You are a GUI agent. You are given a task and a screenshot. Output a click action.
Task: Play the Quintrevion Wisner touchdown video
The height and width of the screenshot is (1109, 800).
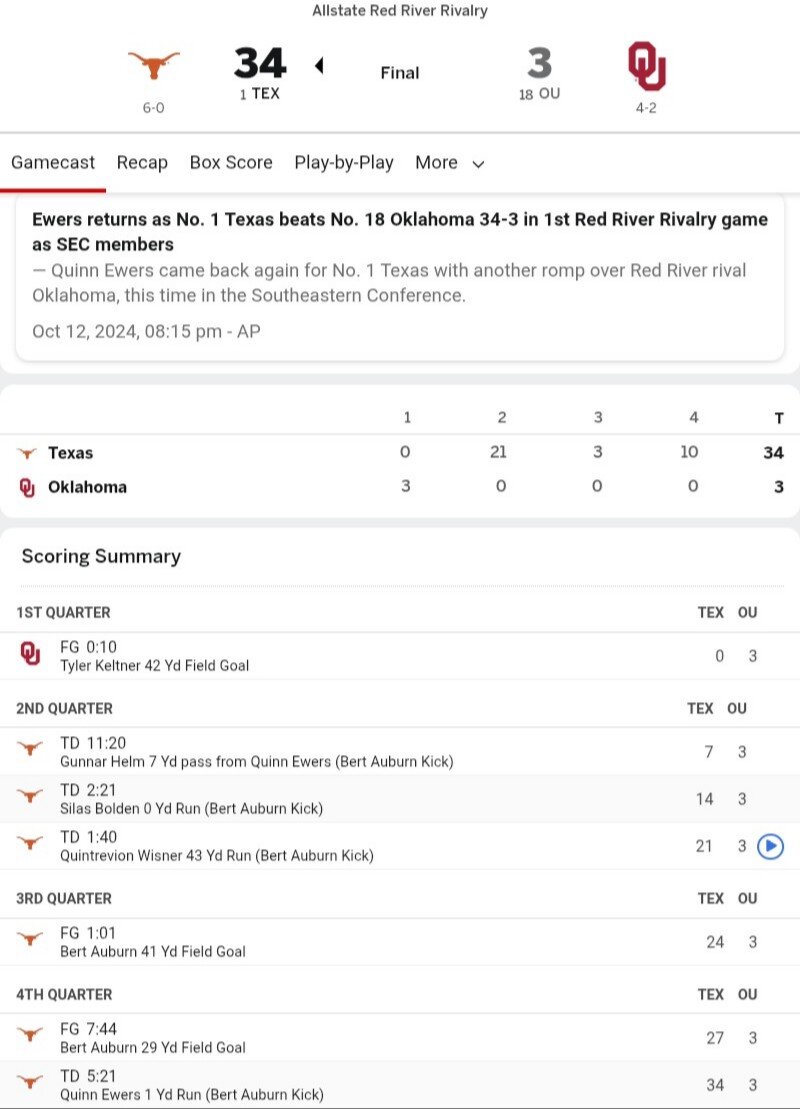point(770,846)
